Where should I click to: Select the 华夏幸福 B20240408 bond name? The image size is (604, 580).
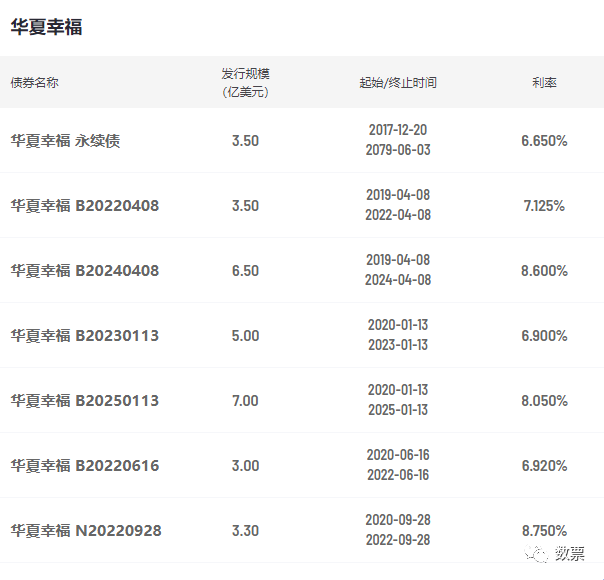(x=85, y=271)
